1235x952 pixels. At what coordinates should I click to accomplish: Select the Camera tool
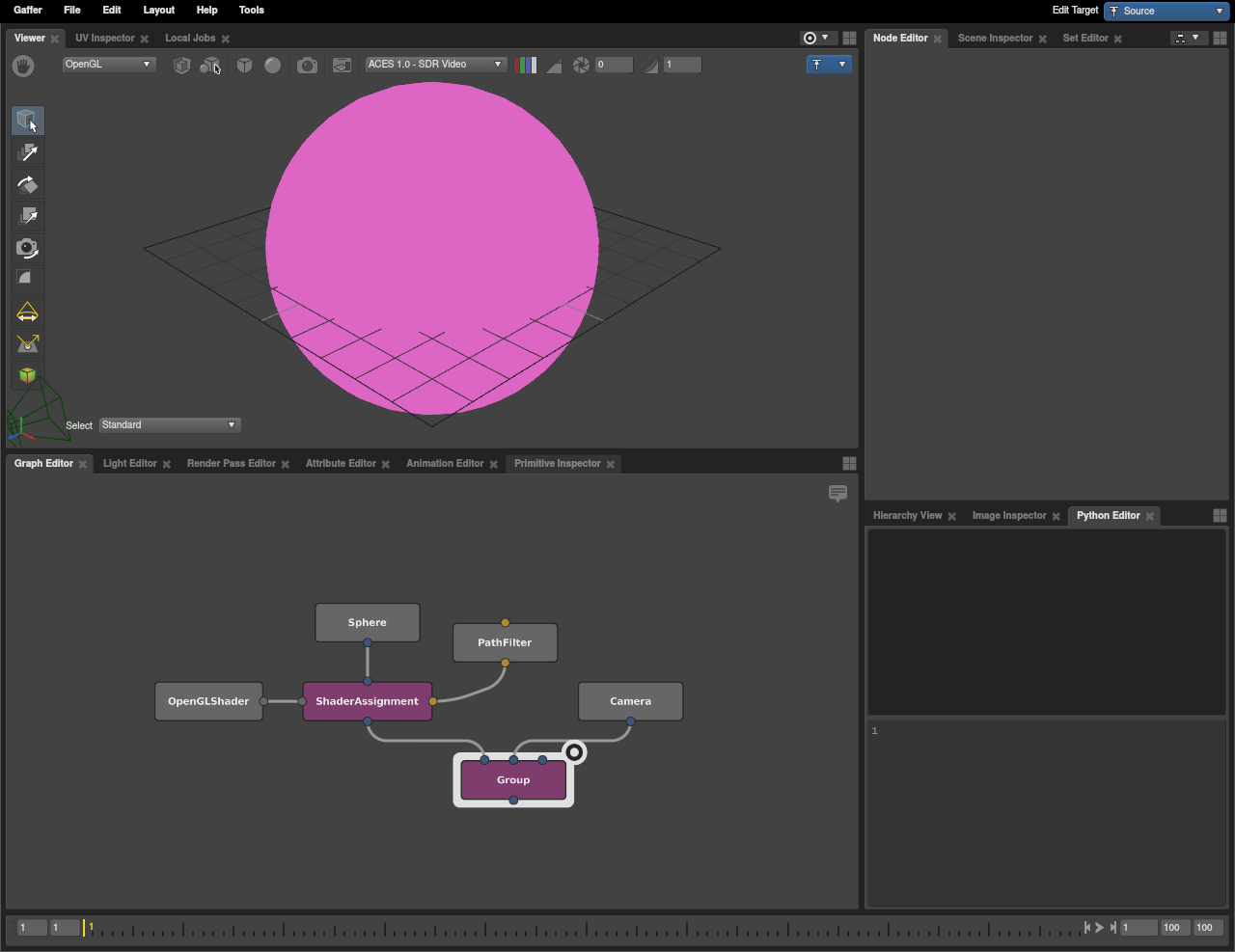click(27, 248)
